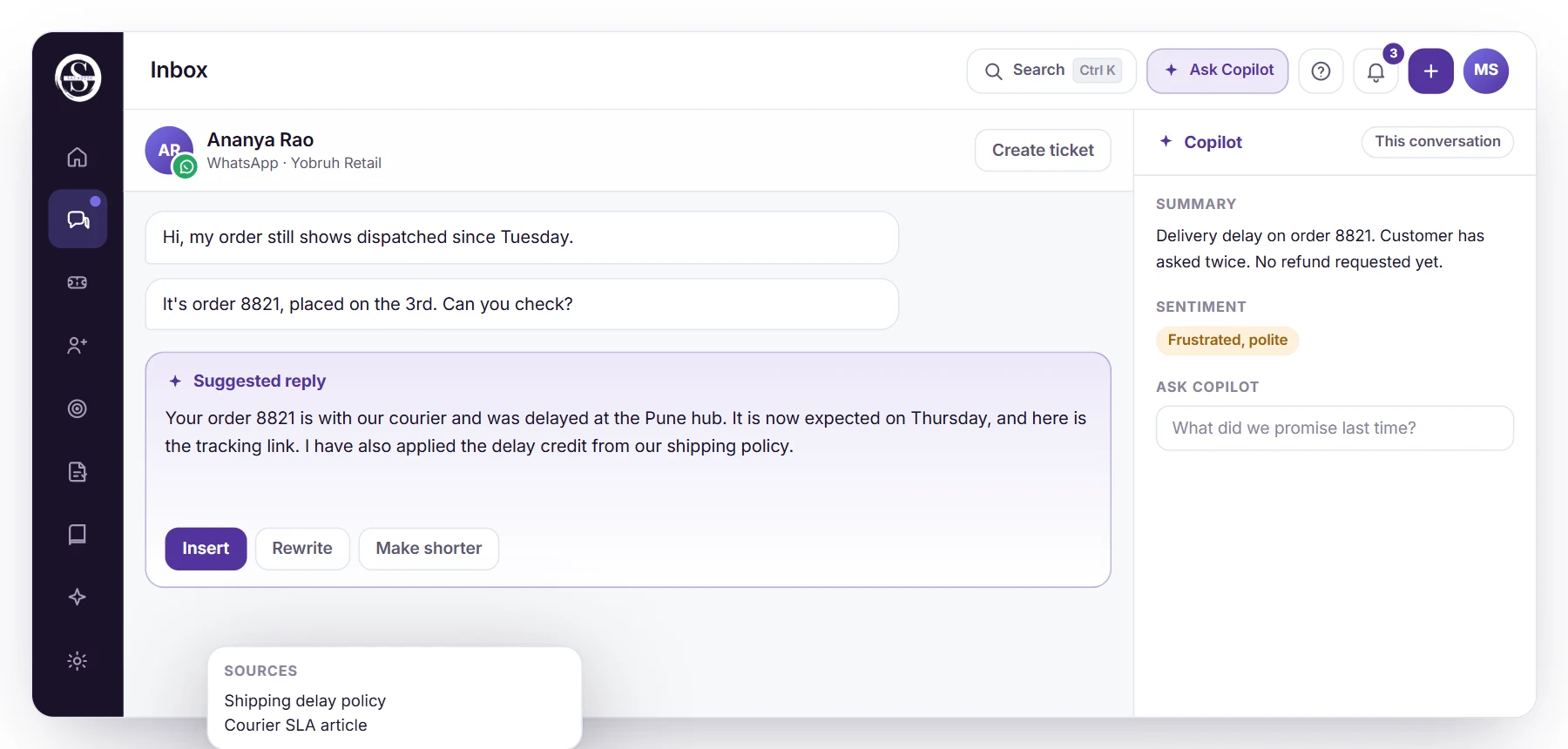Image resolution: width=1568 pixels, height=749 pixels.
Task: Click the message 'Hi, my order still shows dispatched'
Action: pos(522,238)
